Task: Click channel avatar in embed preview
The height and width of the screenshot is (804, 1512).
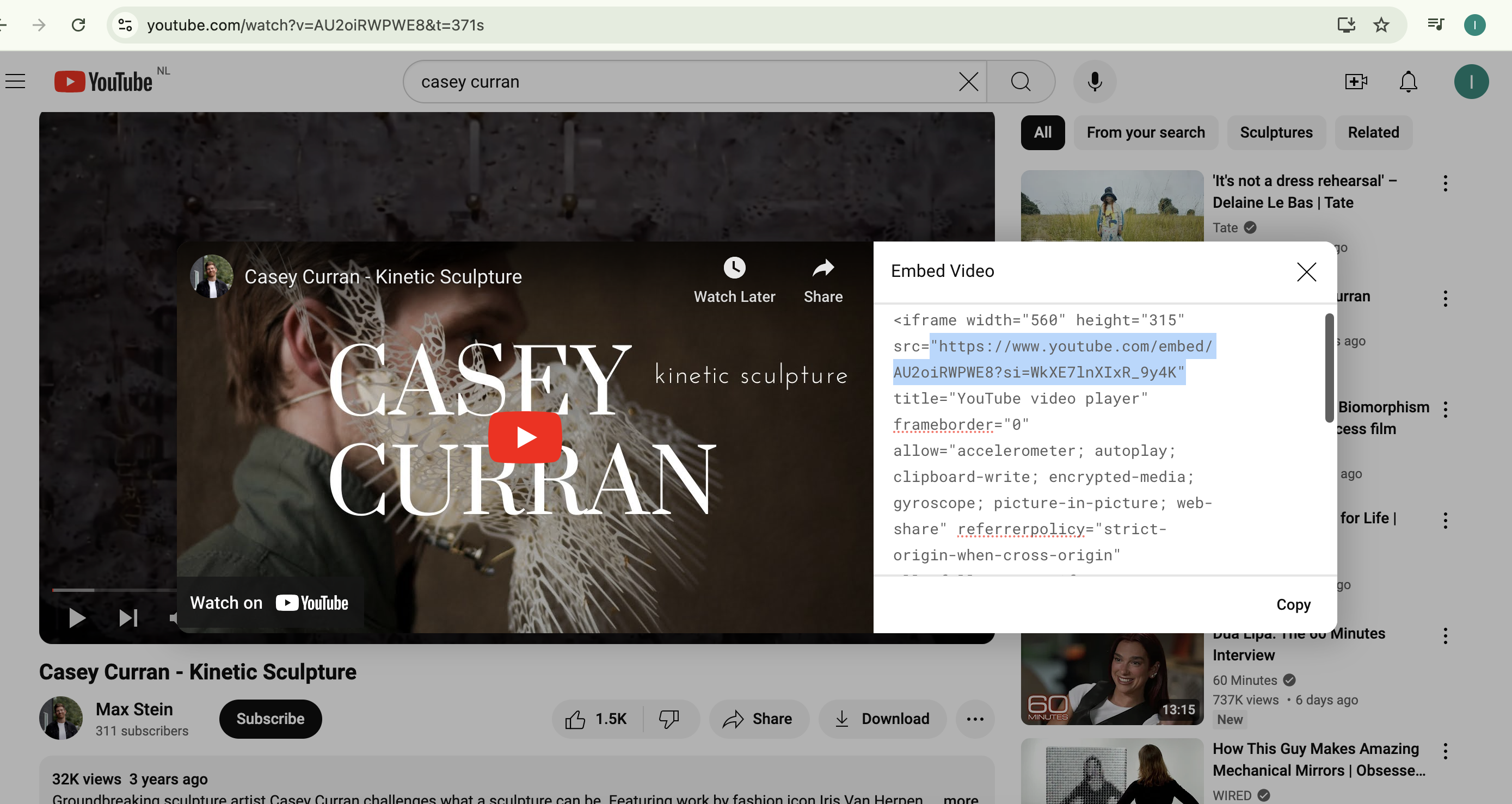Action: tap(211, 276)
